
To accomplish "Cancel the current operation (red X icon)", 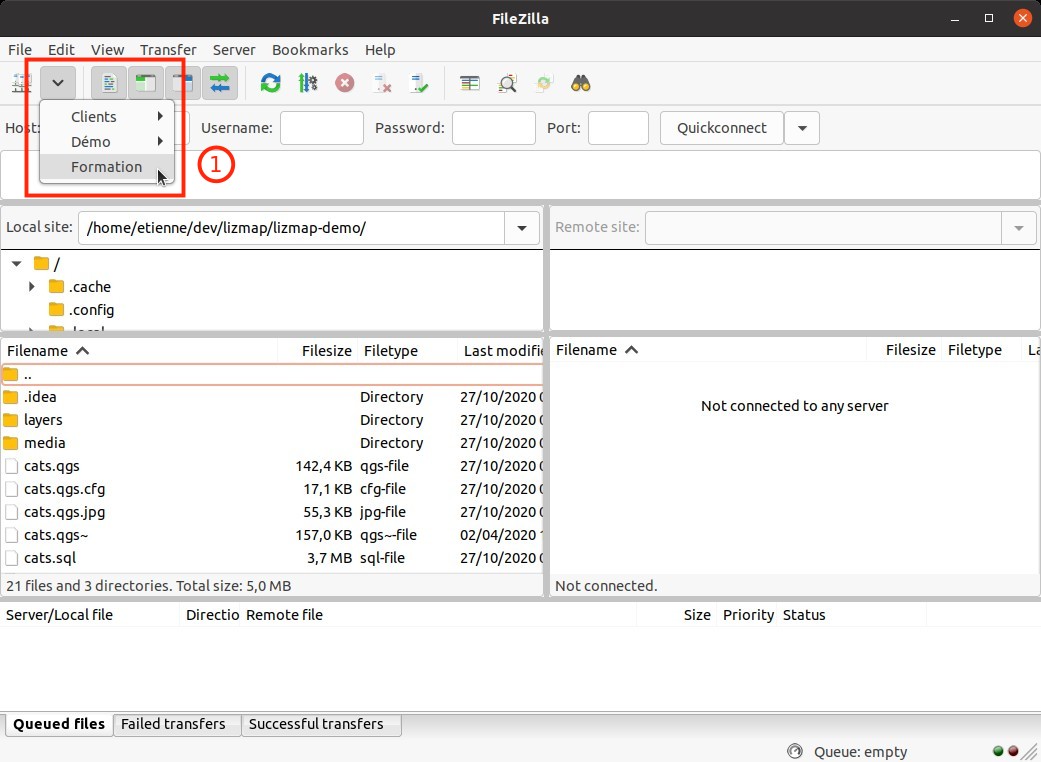I will (x=345, y=83).
